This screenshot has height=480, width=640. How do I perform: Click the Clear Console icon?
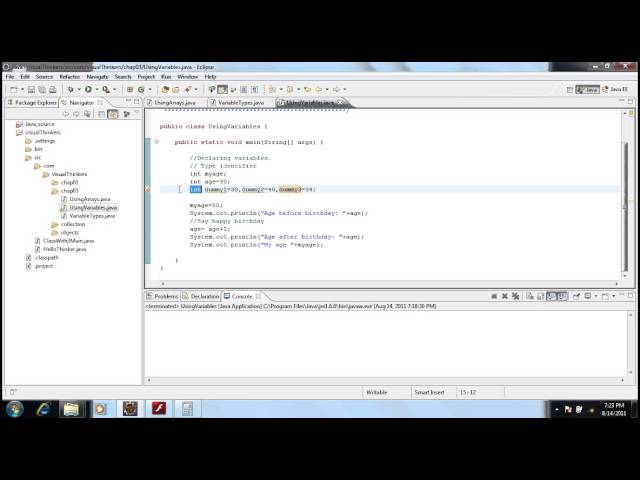pyautogui.click(x=530, y=296)
